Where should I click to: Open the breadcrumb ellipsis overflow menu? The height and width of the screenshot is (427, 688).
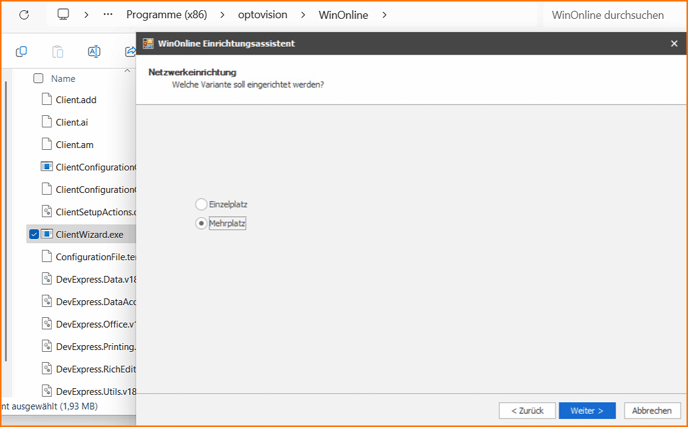click(x=108, y=15)
